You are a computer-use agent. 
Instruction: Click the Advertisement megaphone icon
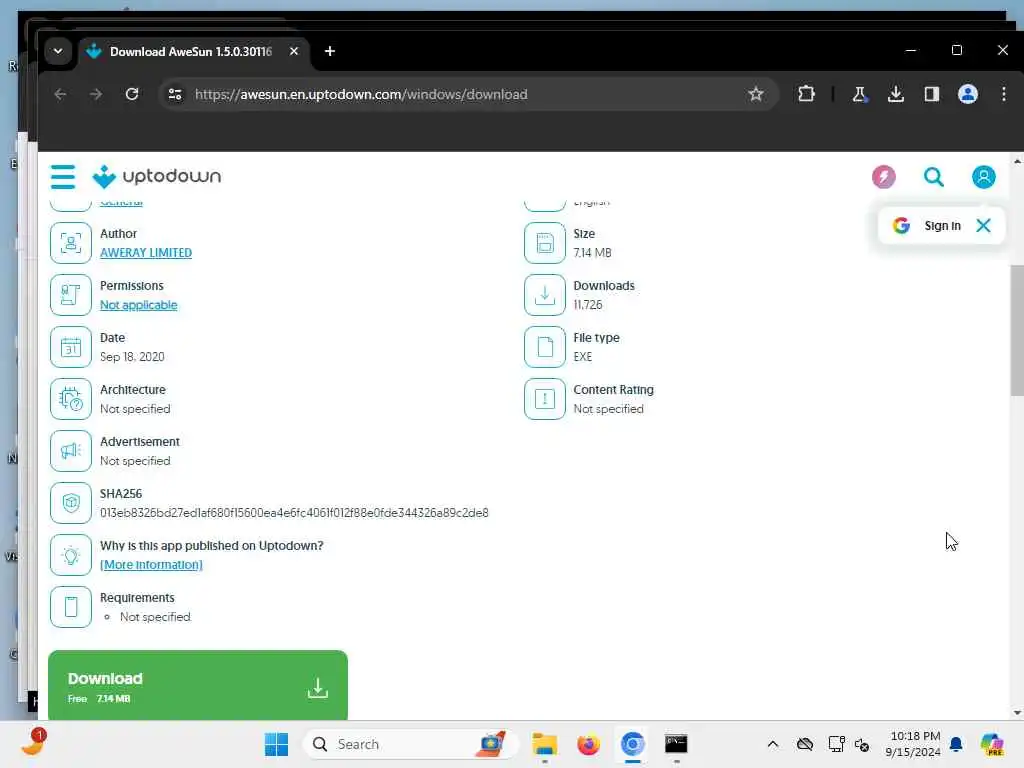point(71,451)
